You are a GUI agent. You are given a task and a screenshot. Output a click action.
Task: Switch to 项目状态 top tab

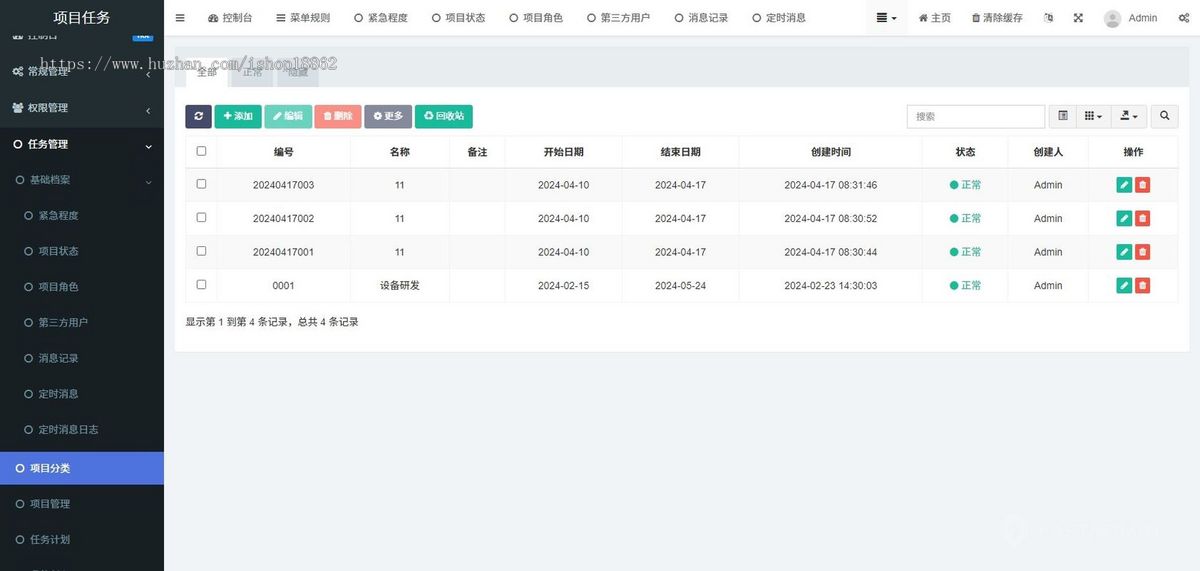point(458,18)
